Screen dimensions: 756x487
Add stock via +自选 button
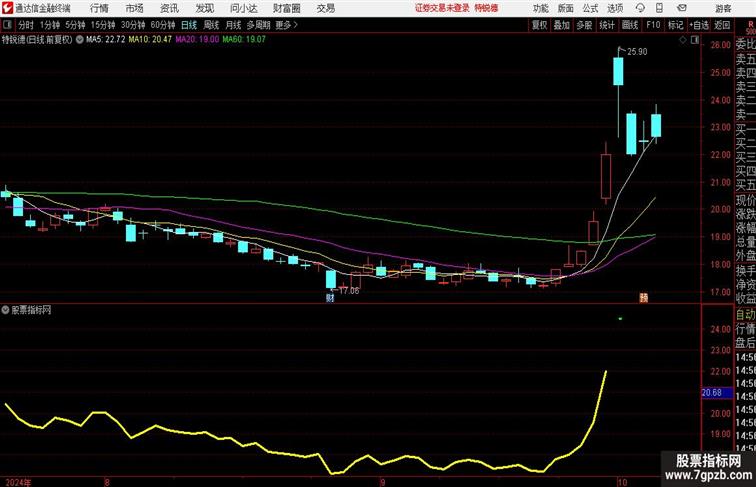tap(699, 25)
